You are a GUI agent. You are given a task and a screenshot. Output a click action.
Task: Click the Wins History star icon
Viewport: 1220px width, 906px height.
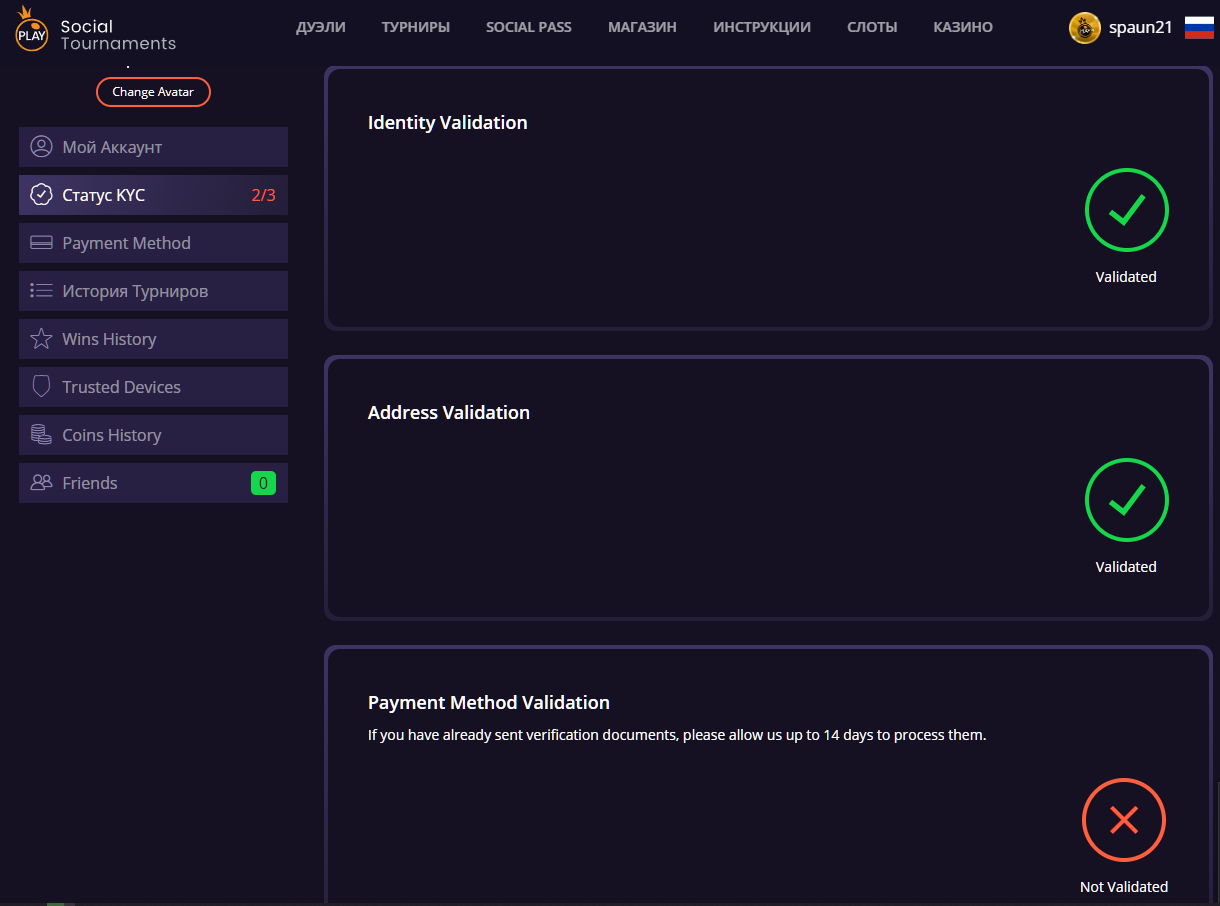(41, 339)
